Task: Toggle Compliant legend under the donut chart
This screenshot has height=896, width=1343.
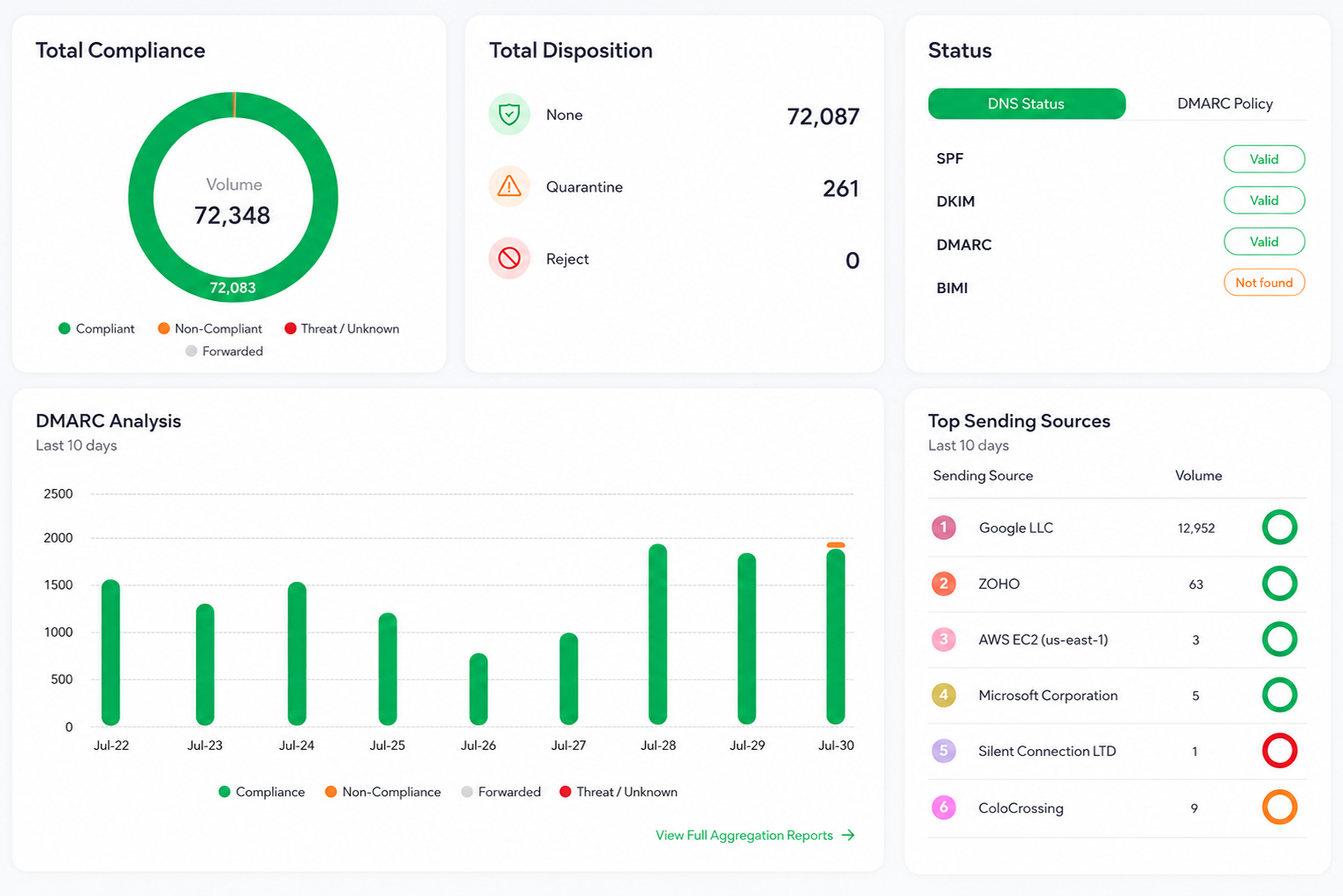Action: click(x=96, y=329)
